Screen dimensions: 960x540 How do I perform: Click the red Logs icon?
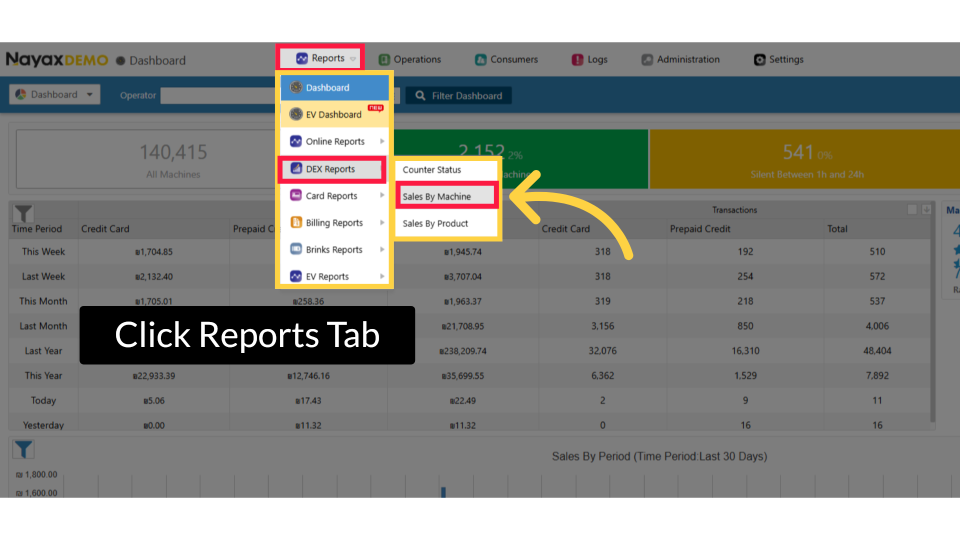coord(577,59)
